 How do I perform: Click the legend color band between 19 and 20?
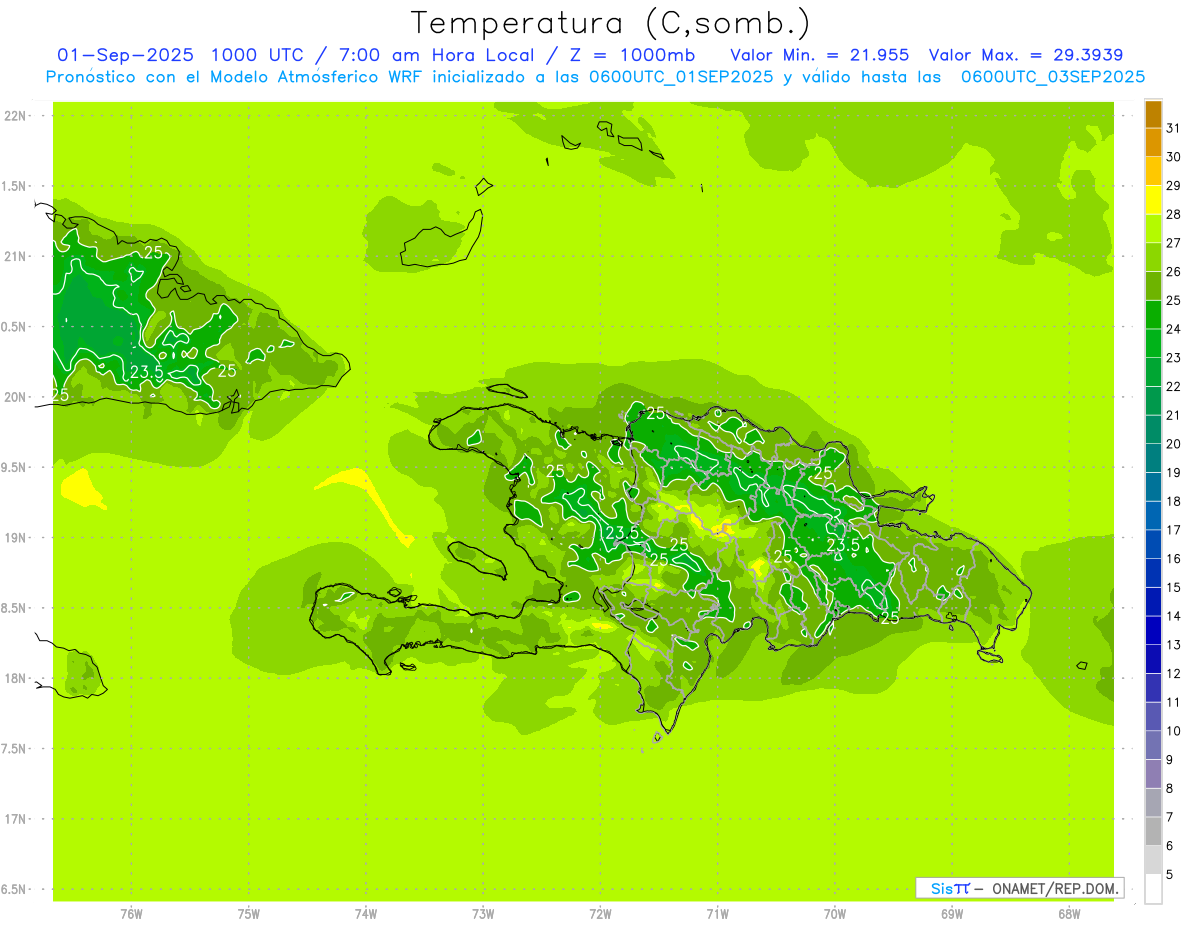(1153, 458)
